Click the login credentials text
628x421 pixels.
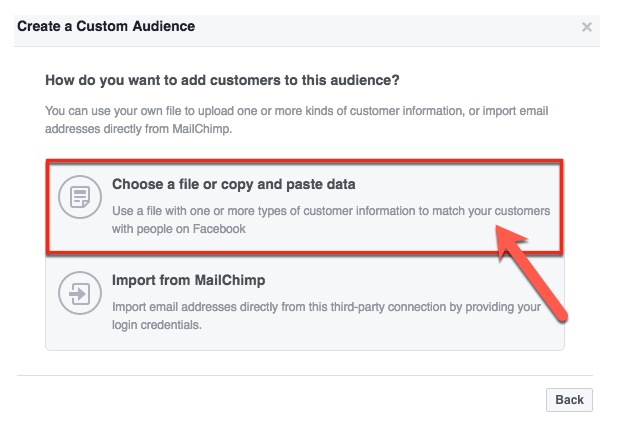point(157,325)
